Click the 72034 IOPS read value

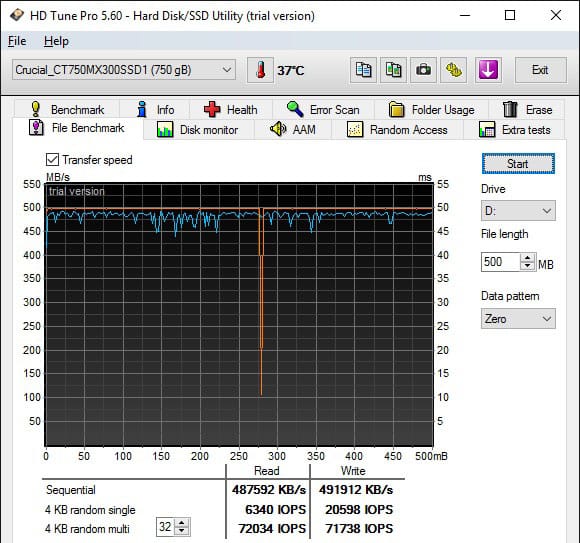point(272,529)
